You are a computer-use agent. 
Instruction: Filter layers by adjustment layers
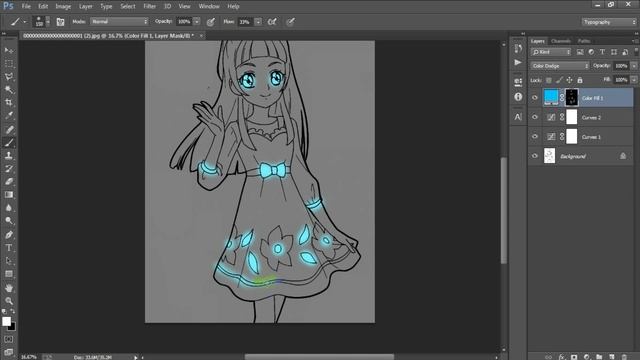coord(591,52)
